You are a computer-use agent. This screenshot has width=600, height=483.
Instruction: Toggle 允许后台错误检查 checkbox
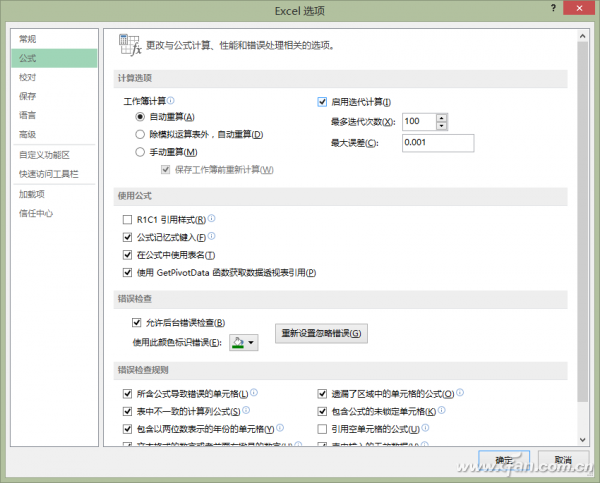[137, 323]
